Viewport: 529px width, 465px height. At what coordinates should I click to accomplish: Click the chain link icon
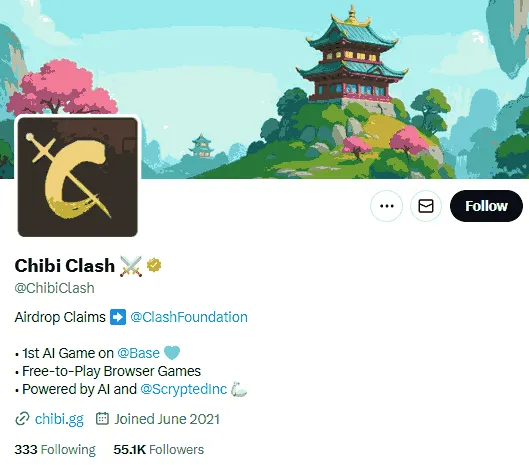click(22, 419)
